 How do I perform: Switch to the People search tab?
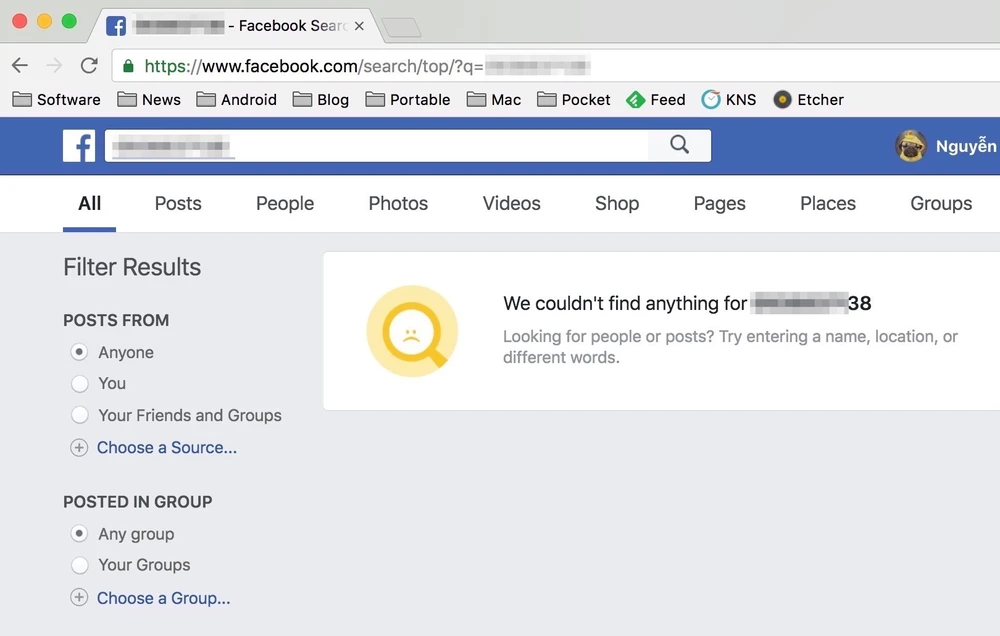(x=285, y=204)
